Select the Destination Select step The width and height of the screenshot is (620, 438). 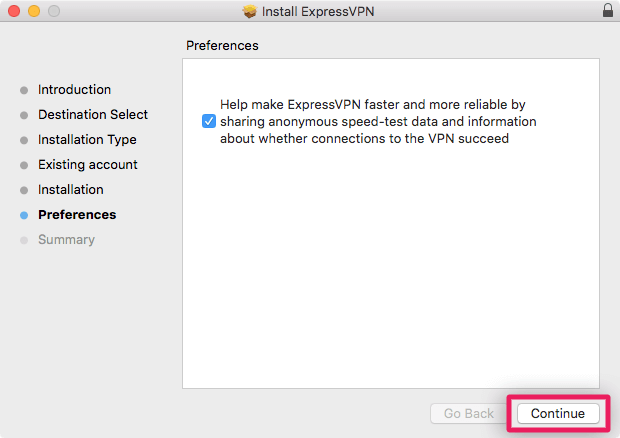[x=93, y=115]
